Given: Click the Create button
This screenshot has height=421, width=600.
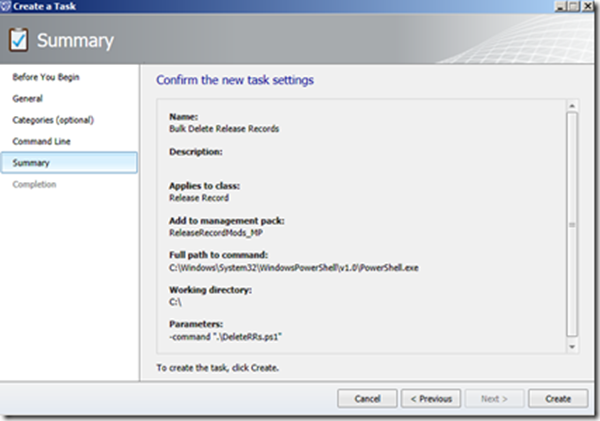Looking at the screenshot, I should [558, 399].
